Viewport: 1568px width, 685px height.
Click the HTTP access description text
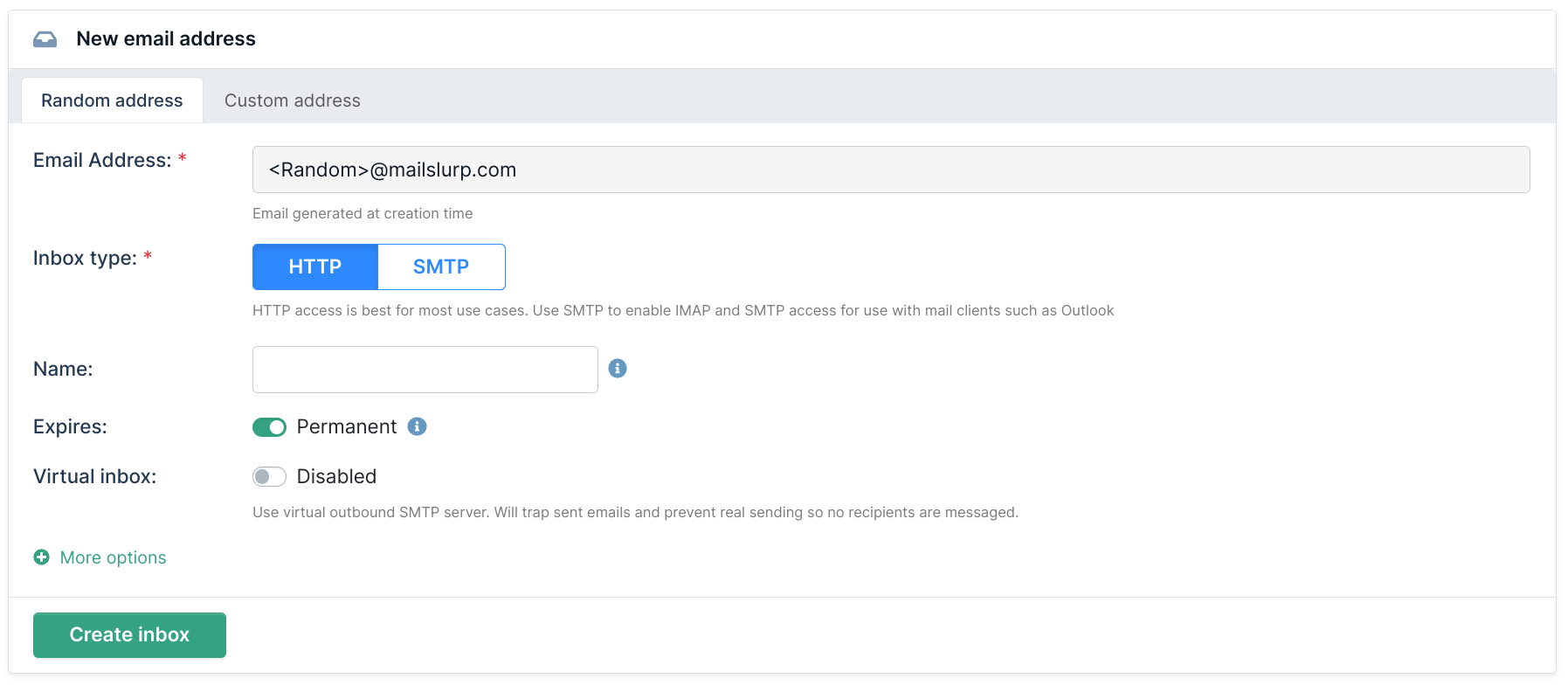pos(683,310)
